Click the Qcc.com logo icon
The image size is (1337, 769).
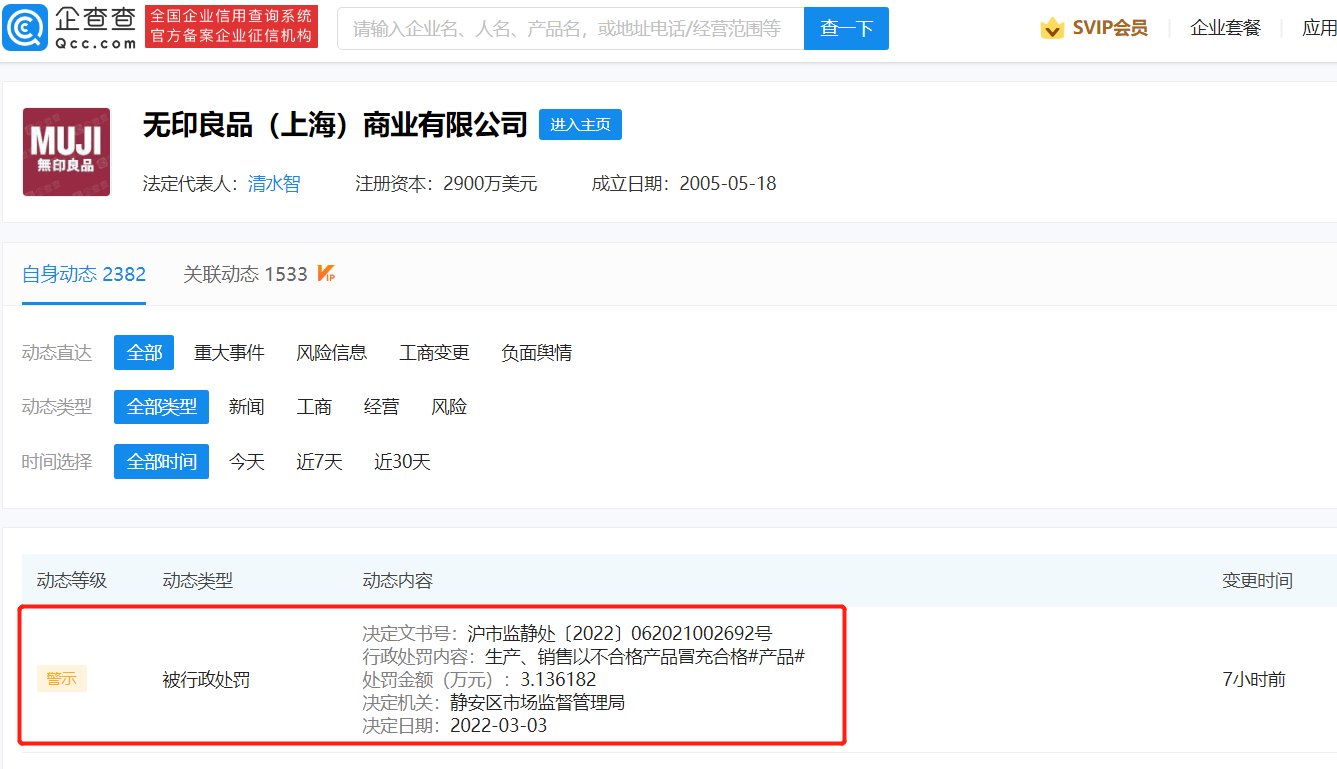click(x=24, y=28)
